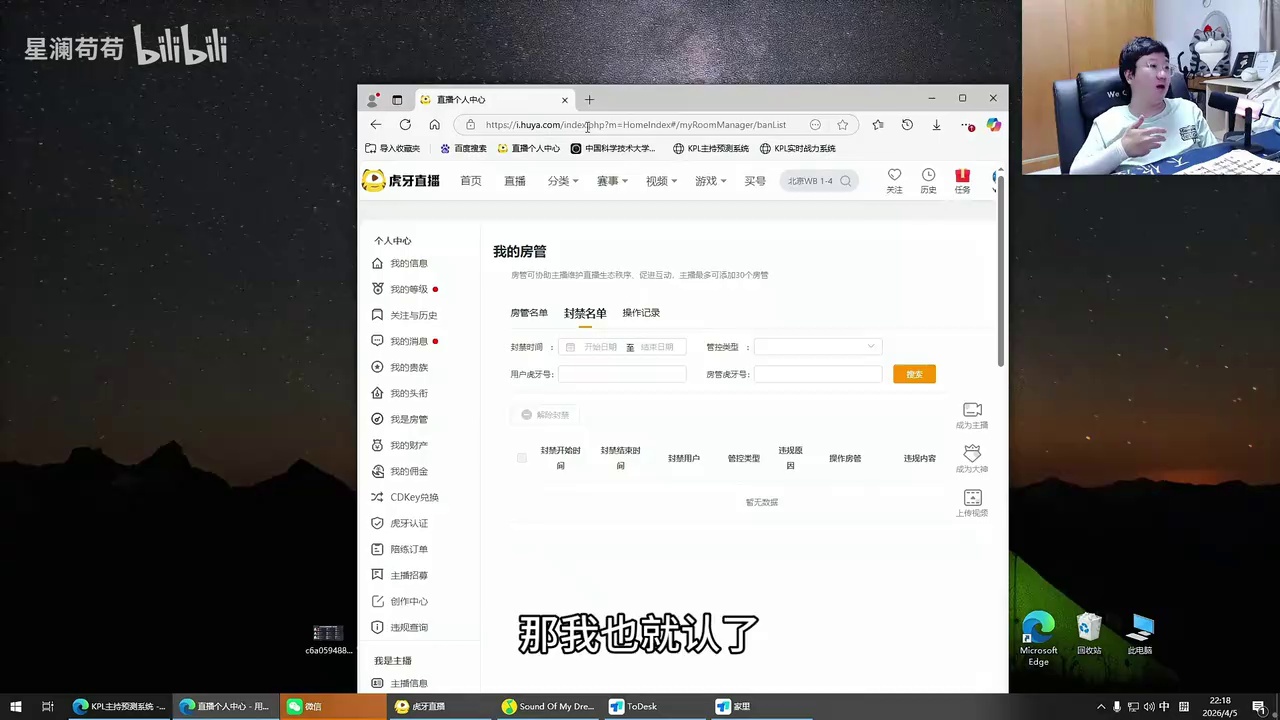Toggle the select-all checkbox in table header
This screenshot has width=1280, height=720.
point(521,458)
